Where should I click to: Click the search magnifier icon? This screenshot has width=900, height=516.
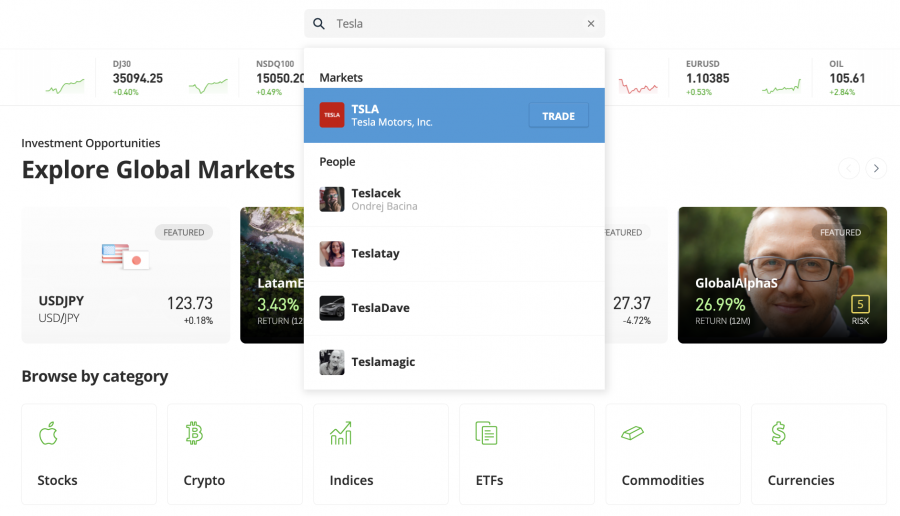coord(319,24)
